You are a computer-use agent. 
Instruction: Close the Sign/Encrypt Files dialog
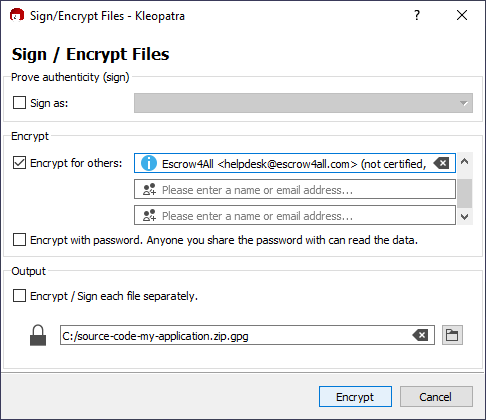click(x=462, y=15)
